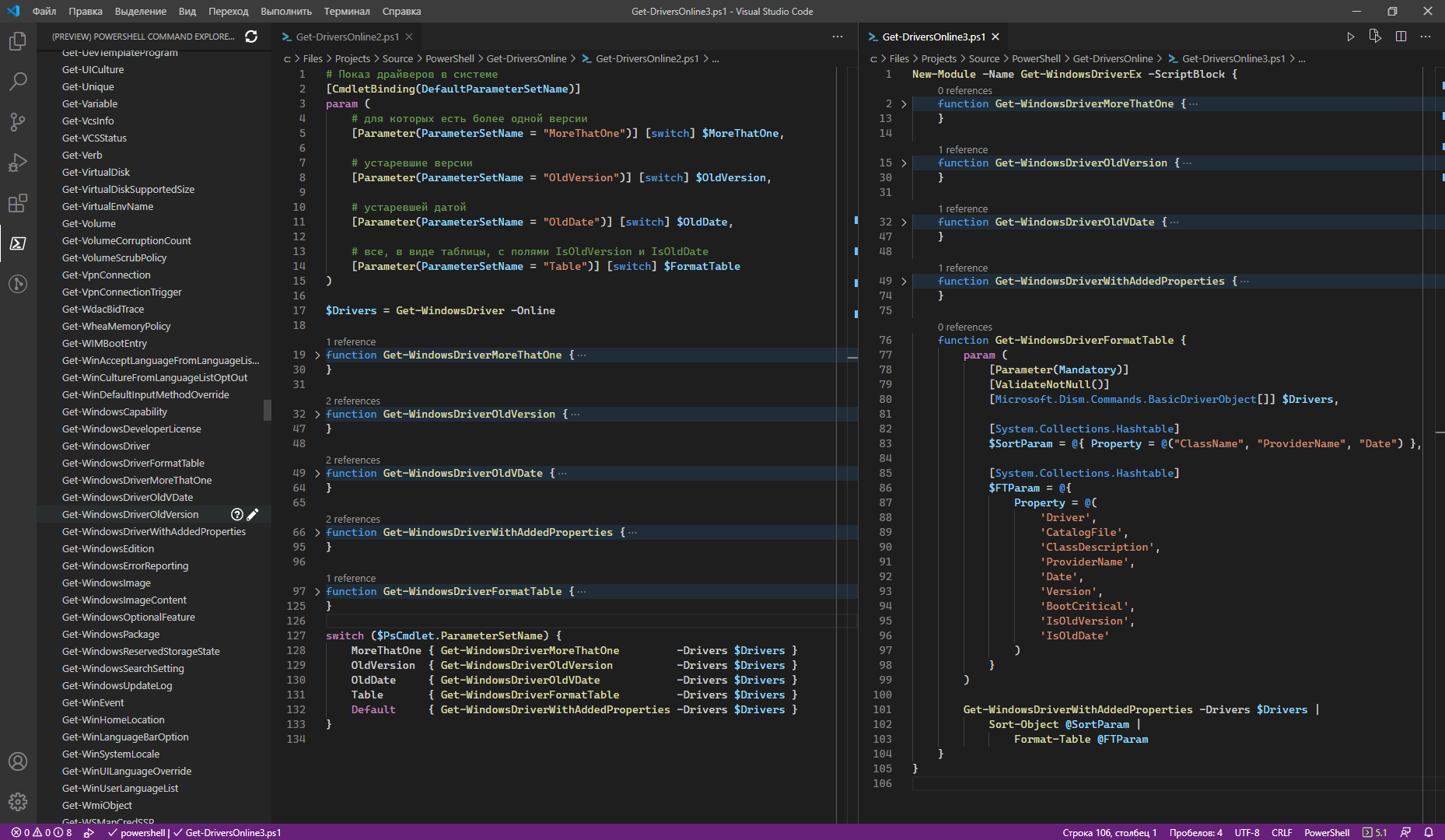This screenshot has height=840, width=1445.
Task: Open the Manage gear settings
Action: [18, 802]
